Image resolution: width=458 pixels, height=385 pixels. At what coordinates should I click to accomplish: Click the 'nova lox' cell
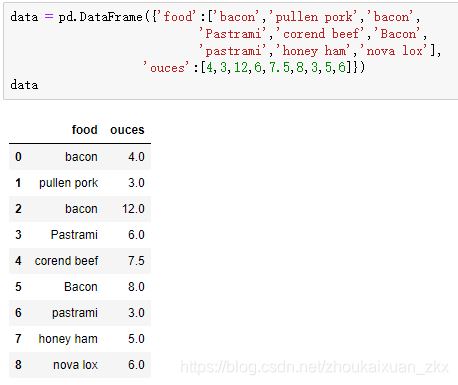[x=75, y=365]
